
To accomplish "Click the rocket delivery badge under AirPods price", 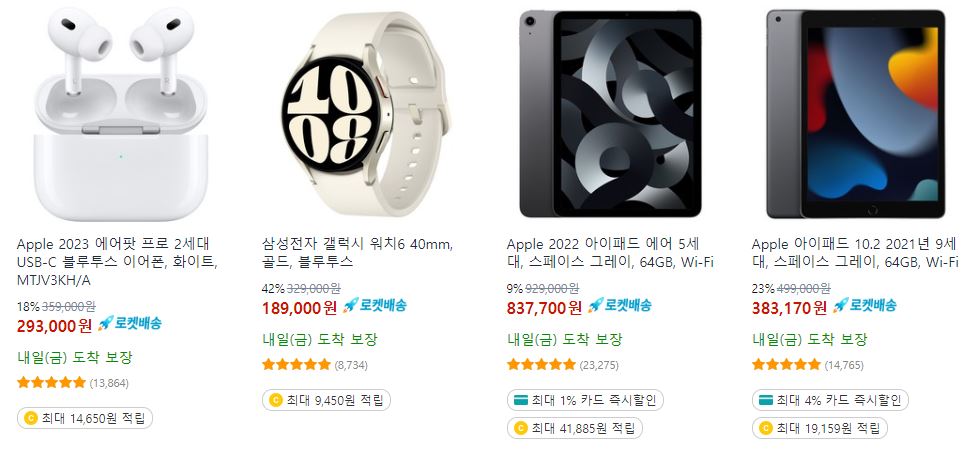I will 129,323.
